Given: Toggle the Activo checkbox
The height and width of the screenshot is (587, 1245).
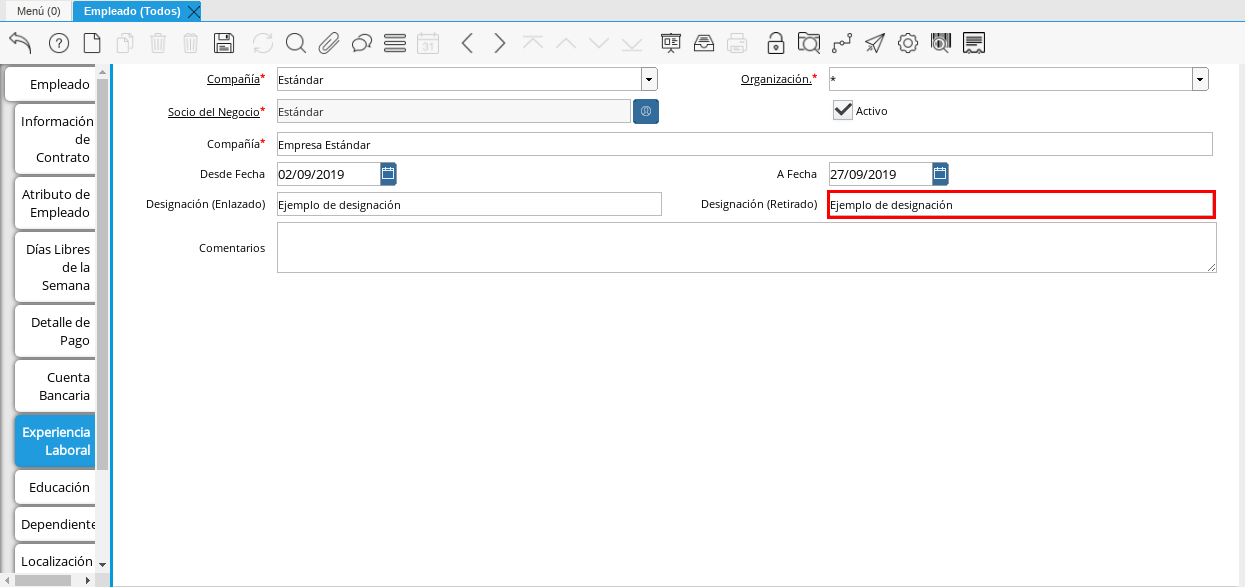Looking at the screenshot, I should pyautogui.click(x=842, y=110).
